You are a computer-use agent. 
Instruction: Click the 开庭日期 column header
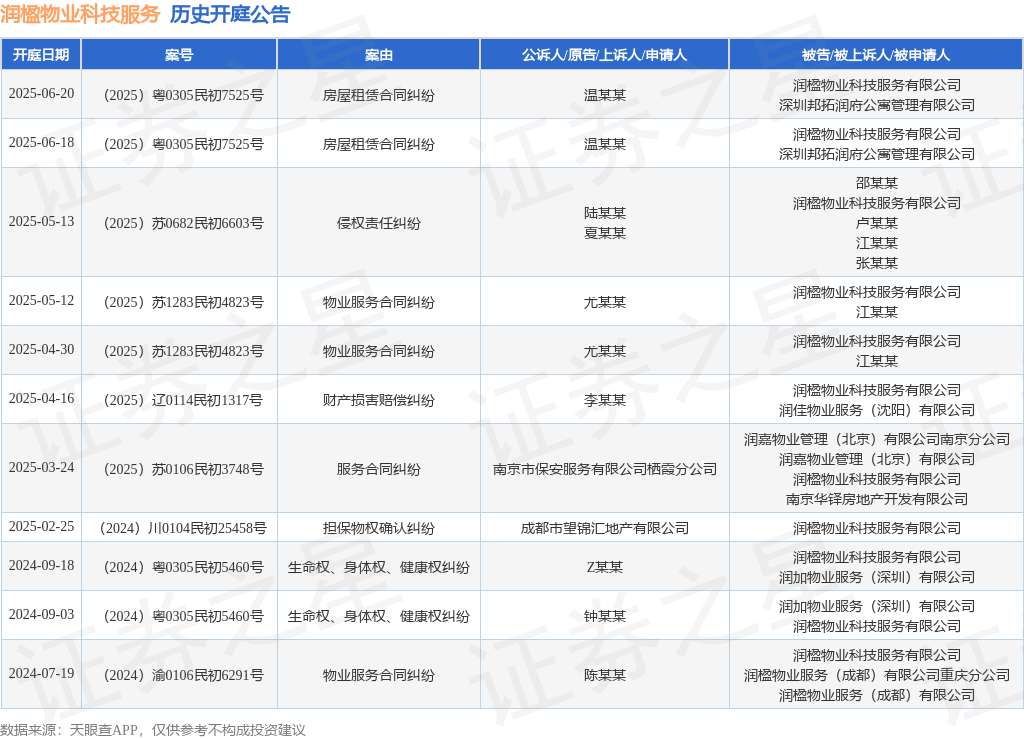tap(41, 55)
